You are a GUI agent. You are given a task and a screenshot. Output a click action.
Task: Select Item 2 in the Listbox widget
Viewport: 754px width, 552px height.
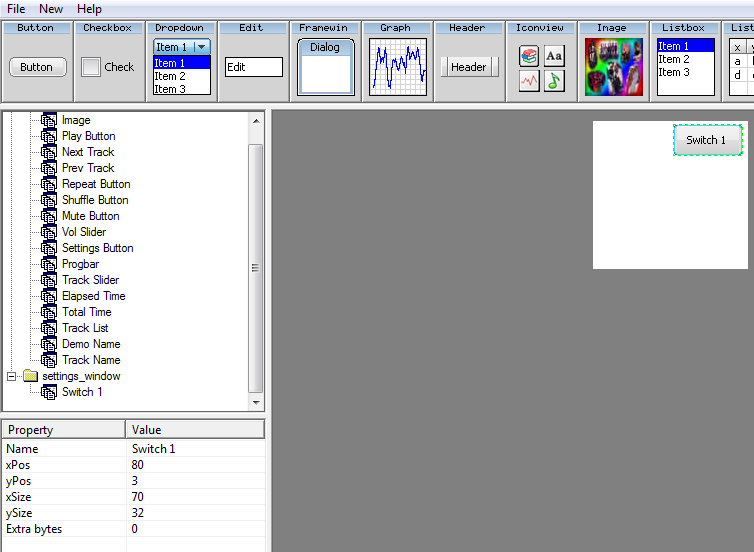(x=674, y=59)
